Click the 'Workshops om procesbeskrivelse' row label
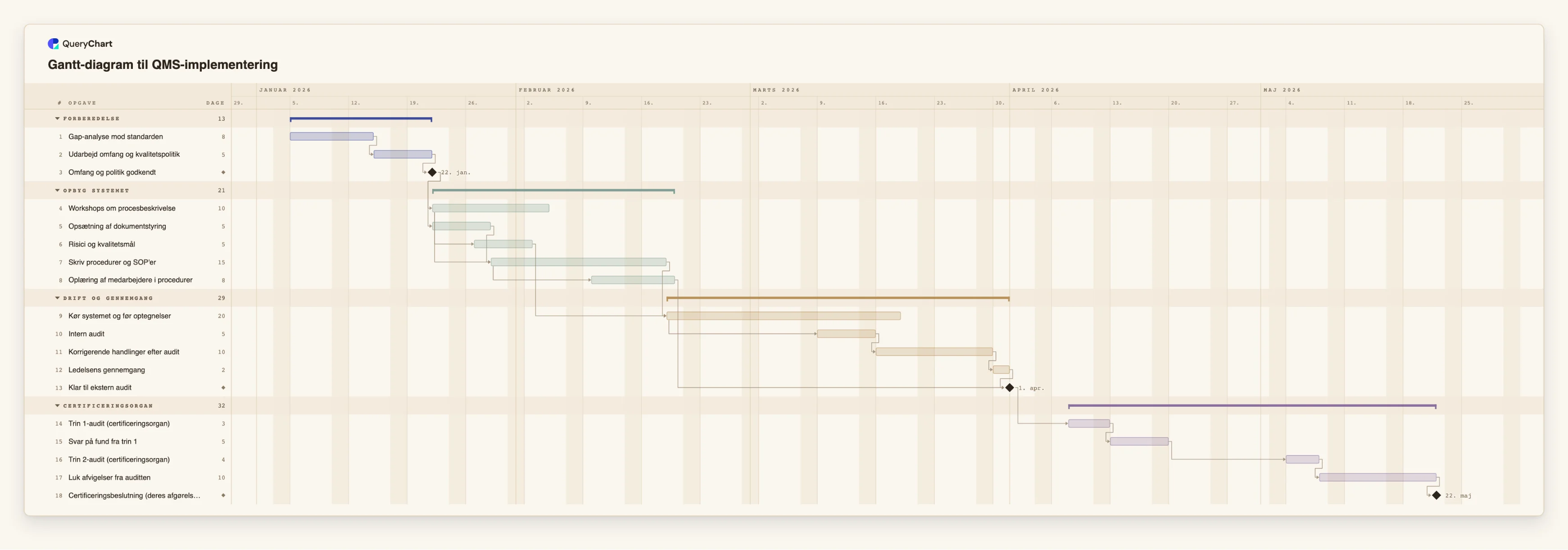This screenshot has height=550, width=1568. 122,208
